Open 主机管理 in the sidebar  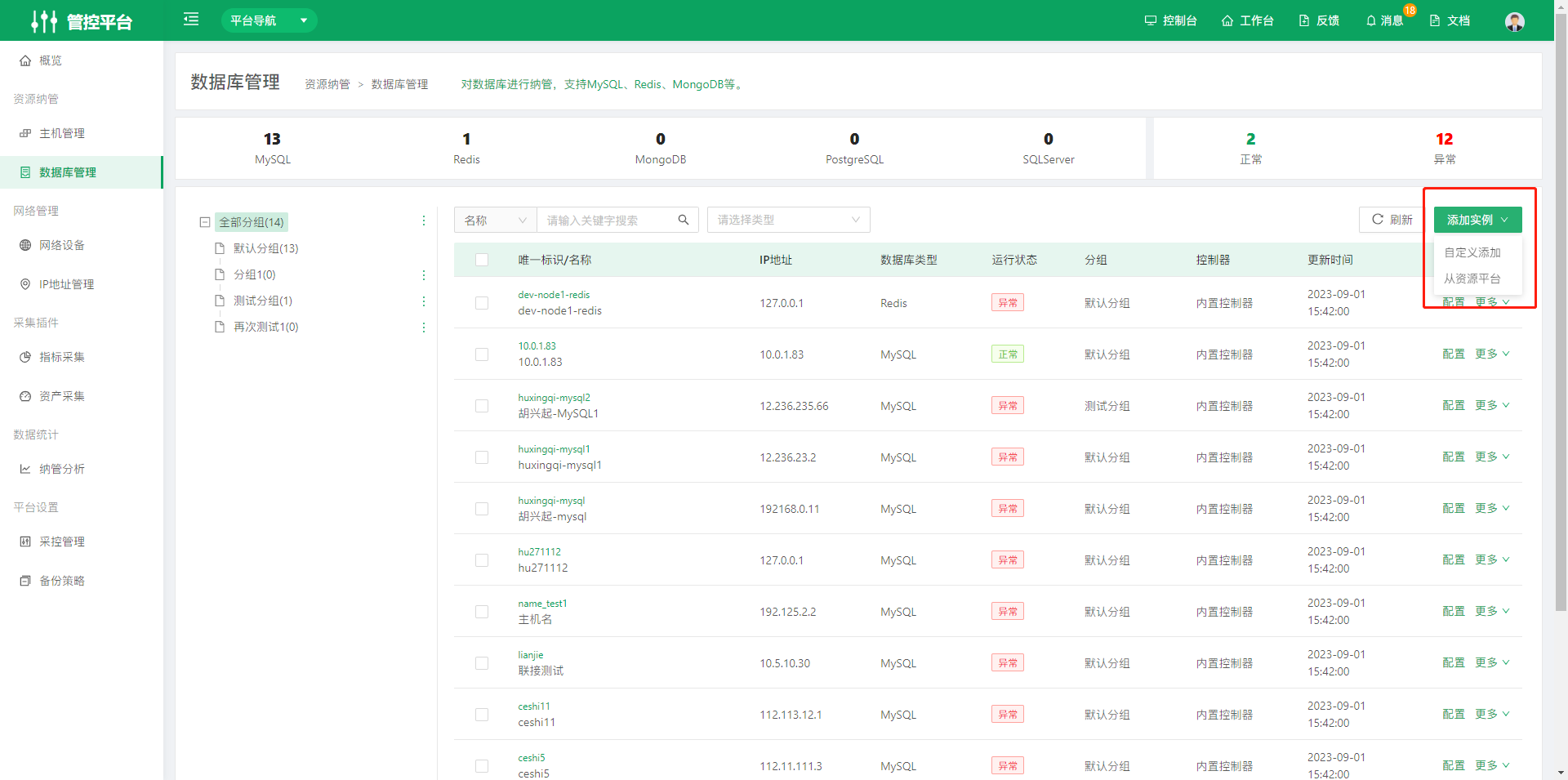[x=82, y=133]
